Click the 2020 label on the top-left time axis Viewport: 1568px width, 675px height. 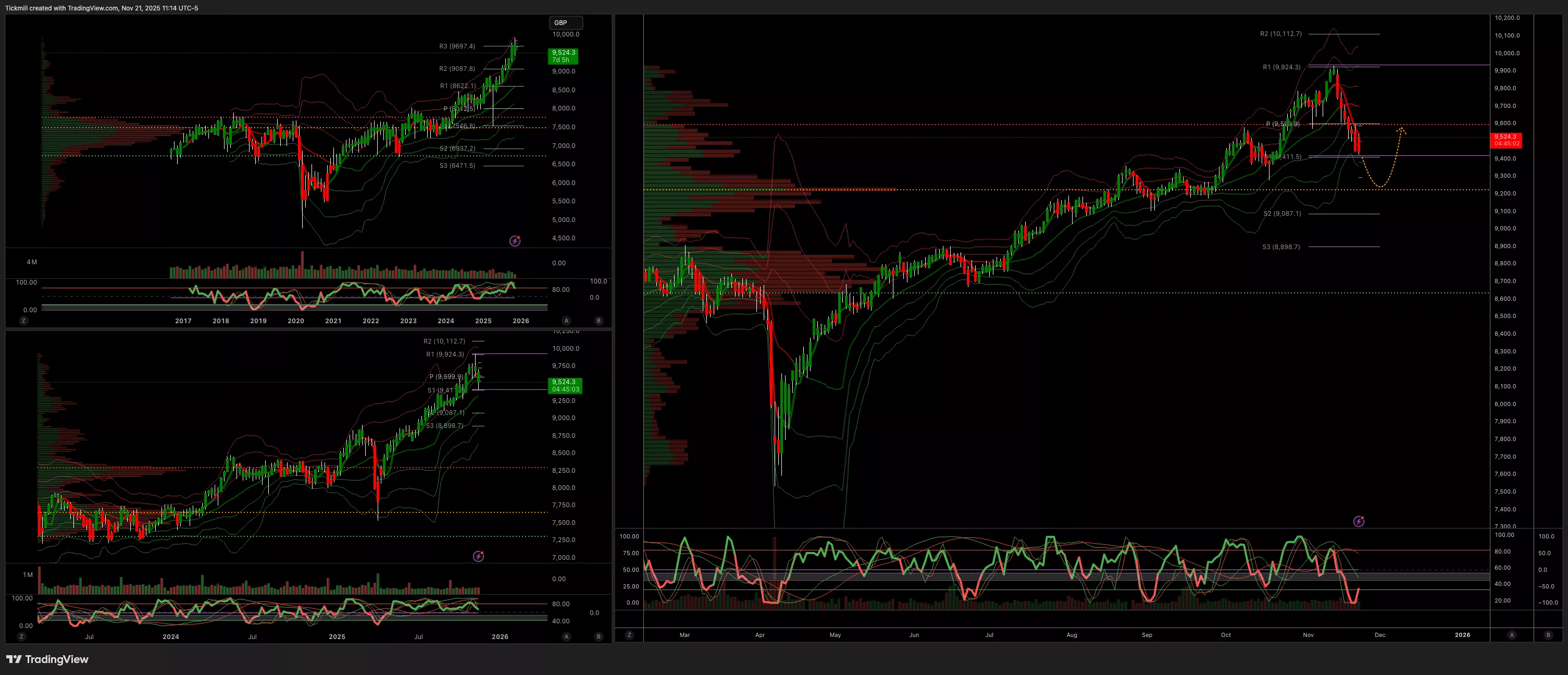pos(296,321)
